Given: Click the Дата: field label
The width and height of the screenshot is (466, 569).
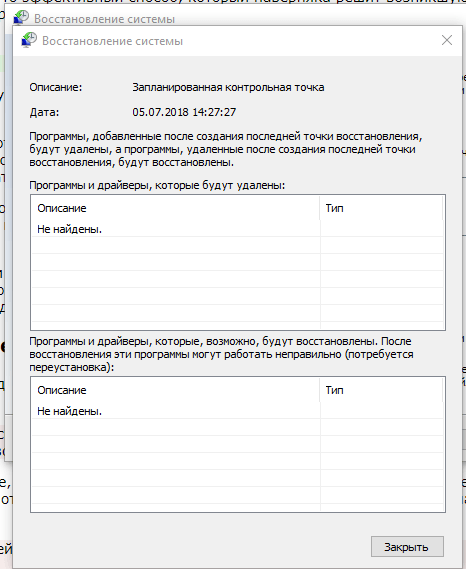Looking at the screenshot, I should pos(44,112).
